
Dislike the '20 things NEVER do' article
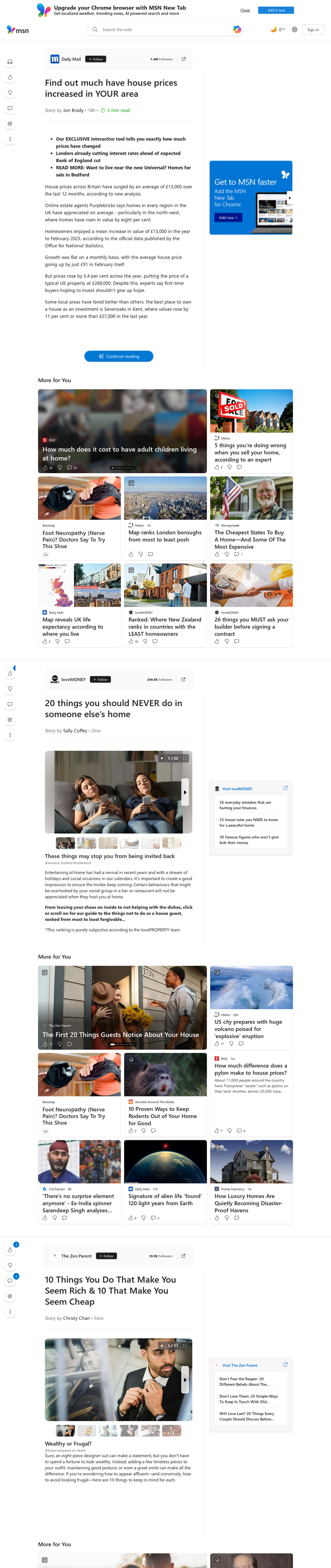(10, 688)
